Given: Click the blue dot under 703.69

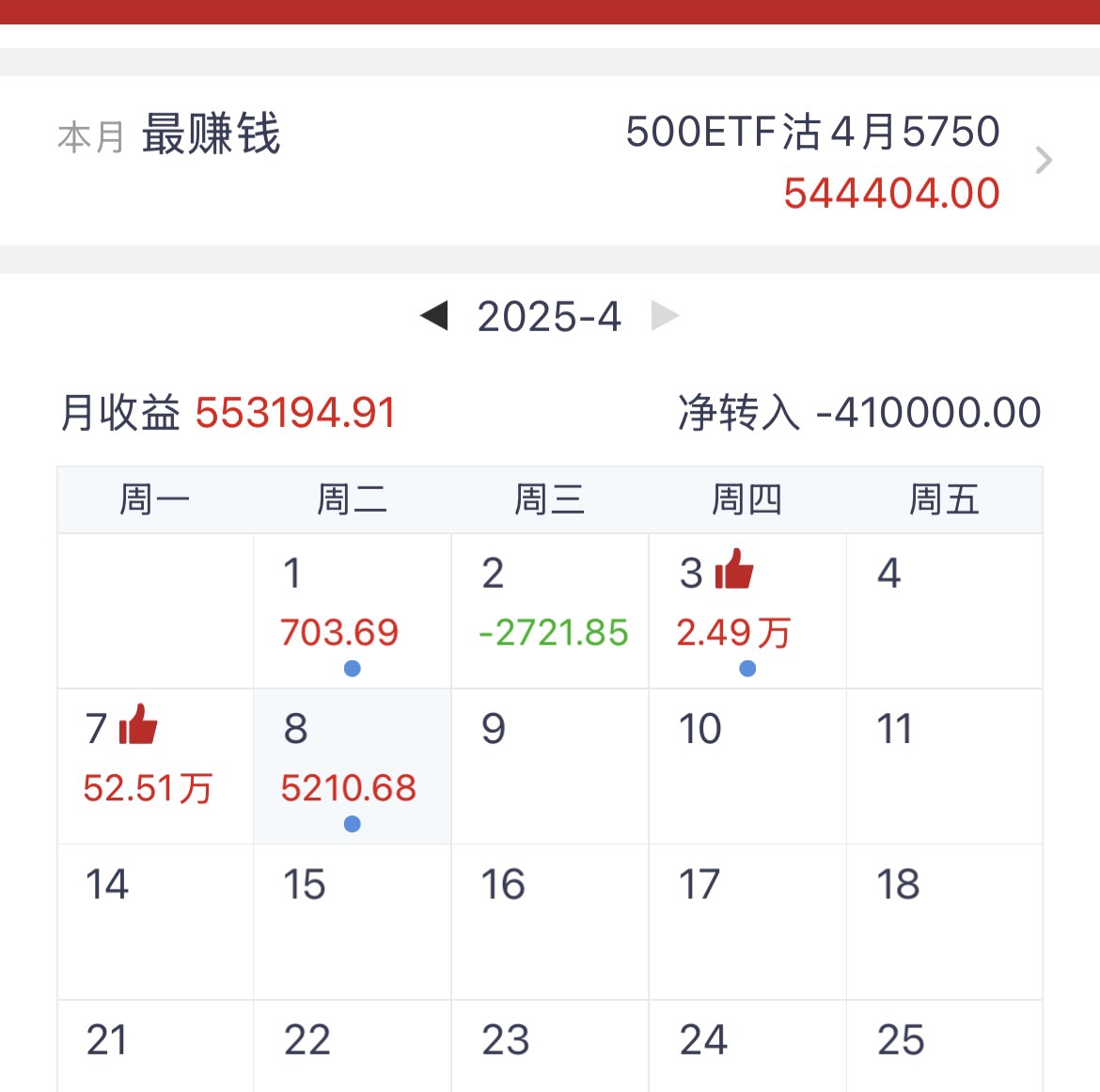Looking at the screenshot, I should pos(353,669).
